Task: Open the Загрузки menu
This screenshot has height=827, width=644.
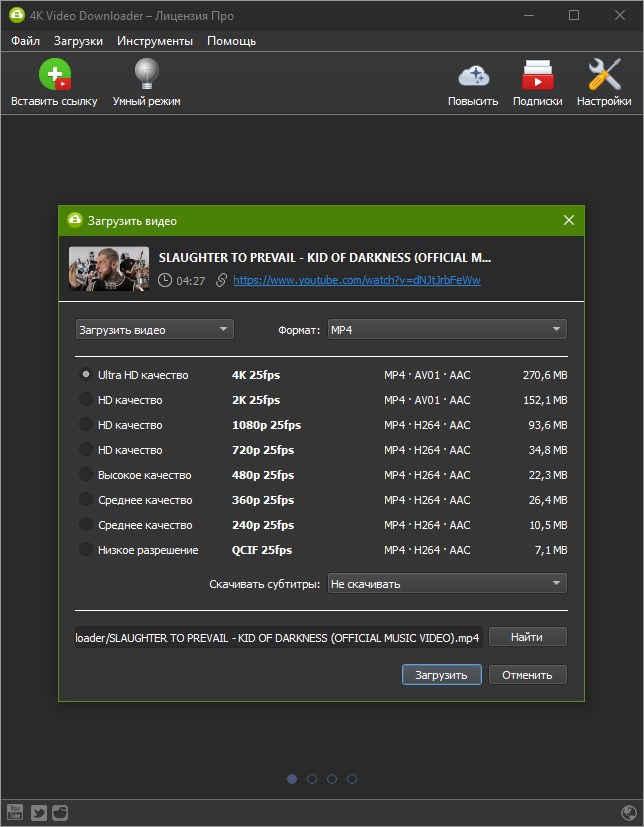Action: 78,41
